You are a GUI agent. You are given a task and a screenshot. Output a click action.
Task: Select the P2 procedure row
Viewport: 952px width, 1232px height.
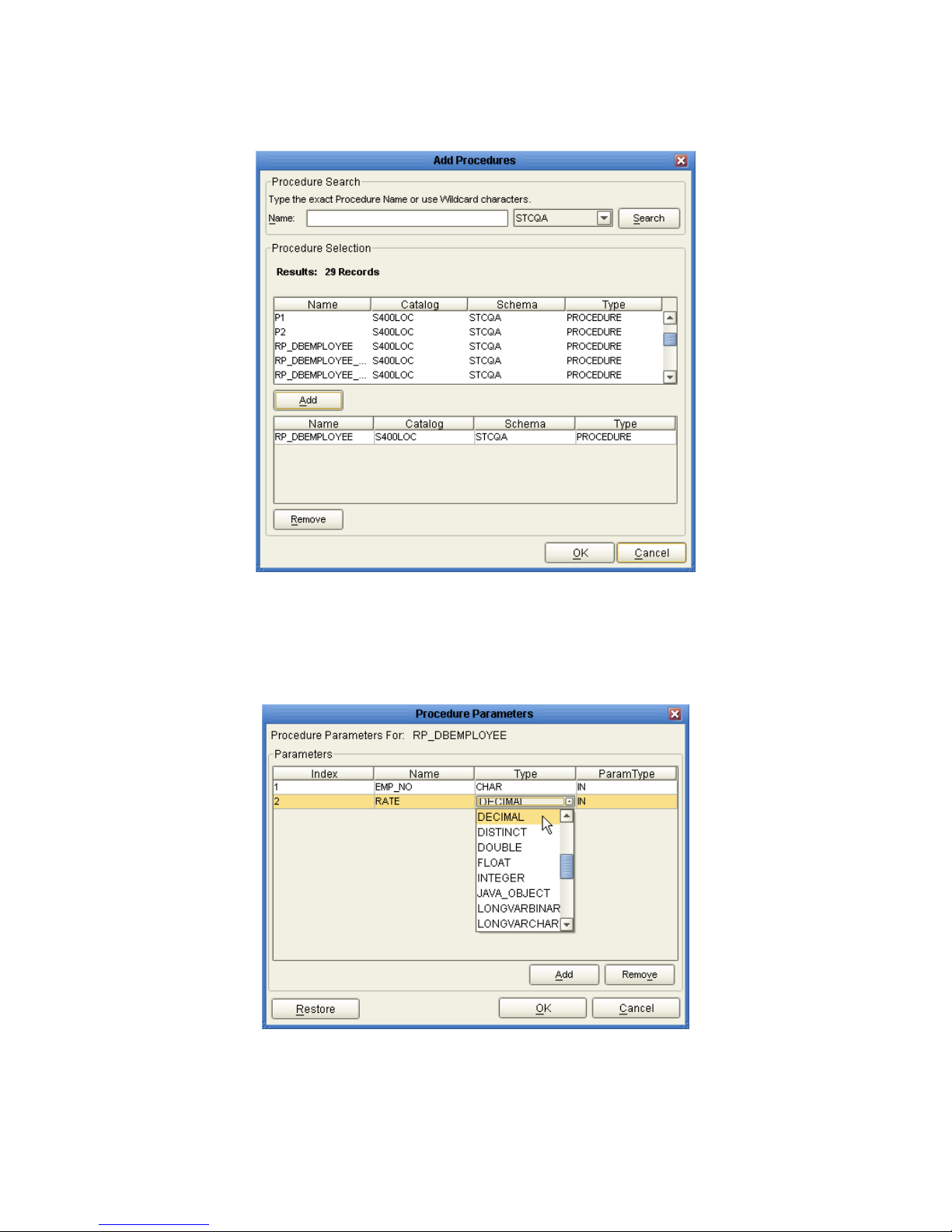tap(468, 332)
